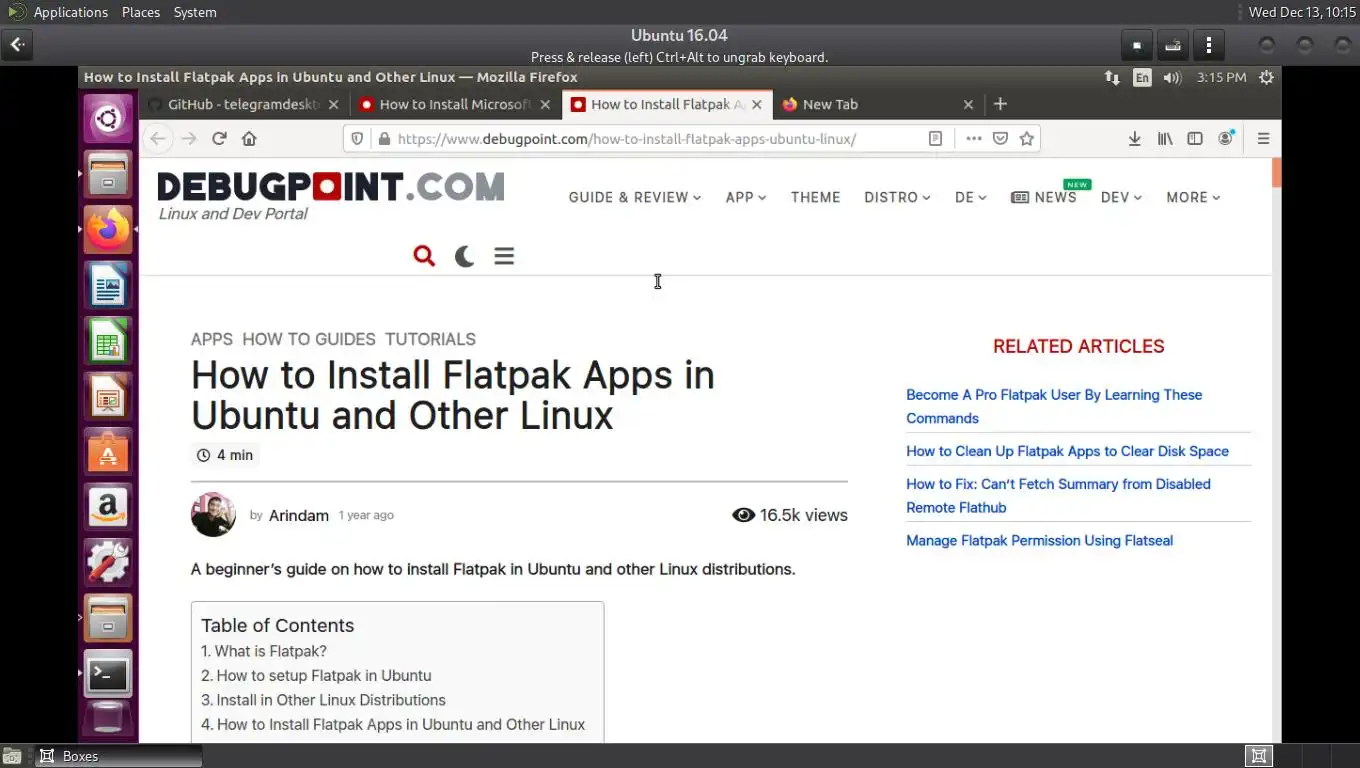Screen dimensions: 1360x768
Task: Open the TUTORIALS category link
Action: point(430,339)
